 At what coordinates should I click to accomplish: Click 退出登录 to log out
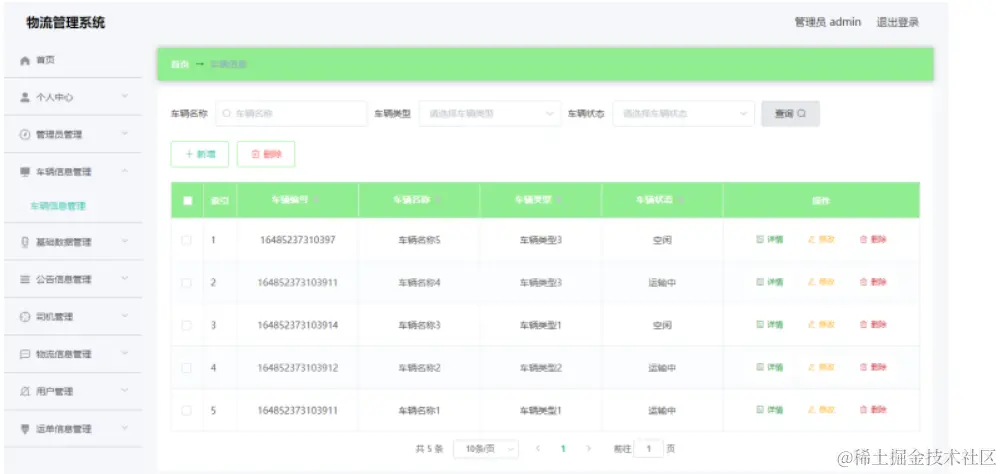[897, 22]
